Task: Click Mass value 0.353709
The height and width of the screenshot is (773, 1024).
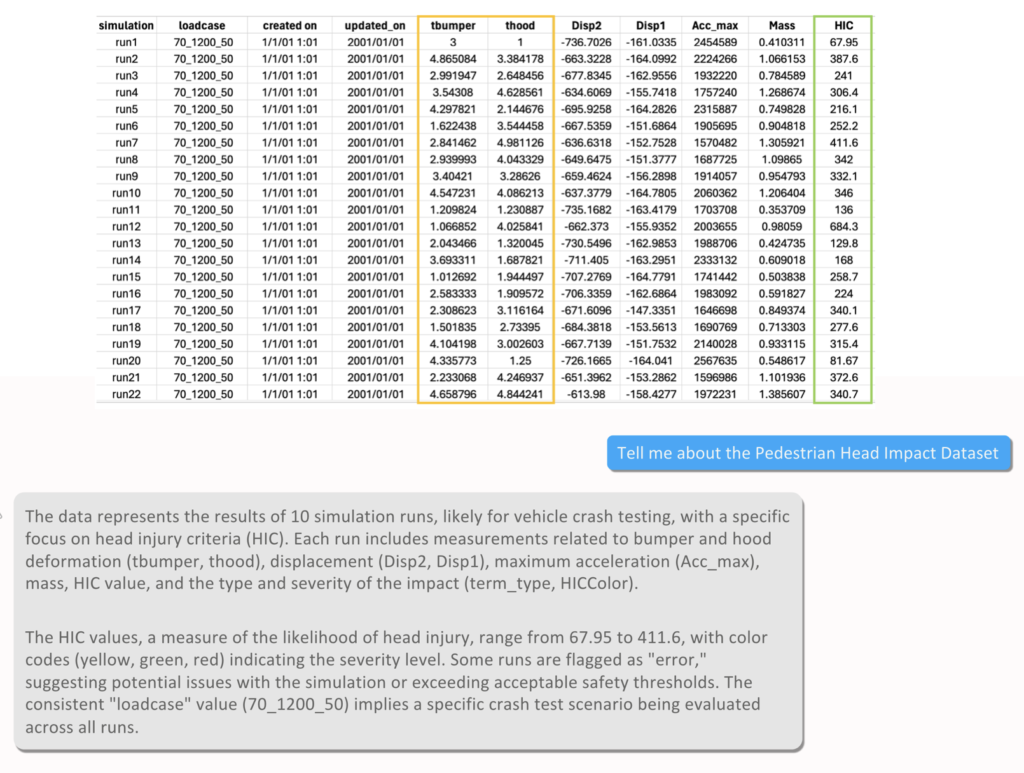Action: [x=782, y=210]
